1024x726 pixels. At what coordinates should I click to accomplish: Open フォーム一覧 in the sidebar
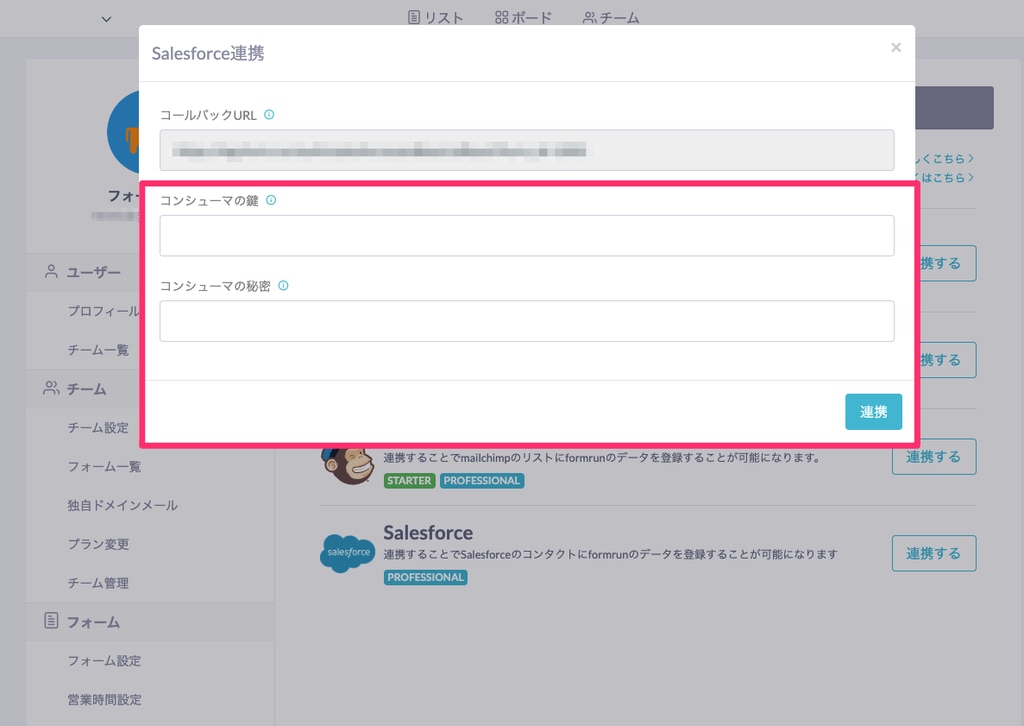[104, 466]
